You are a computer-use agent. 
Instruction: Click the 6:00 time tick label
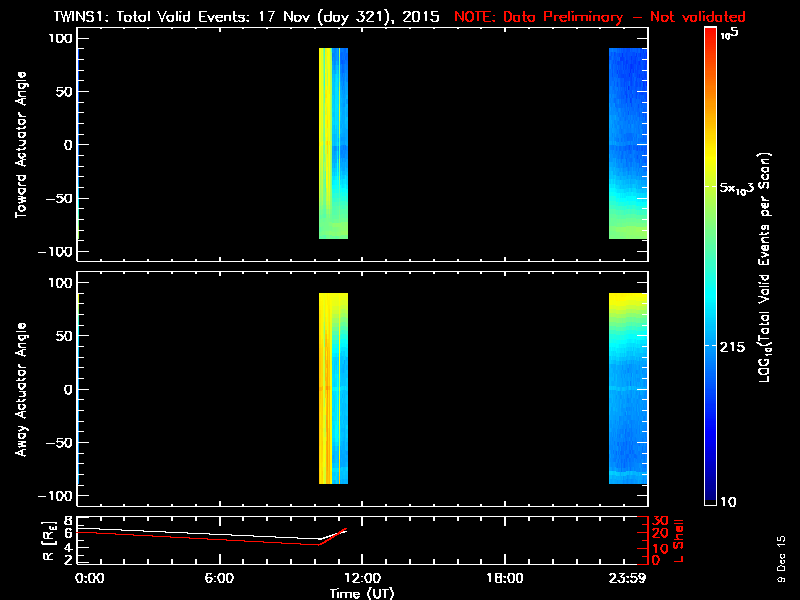(x=219, y=578)
